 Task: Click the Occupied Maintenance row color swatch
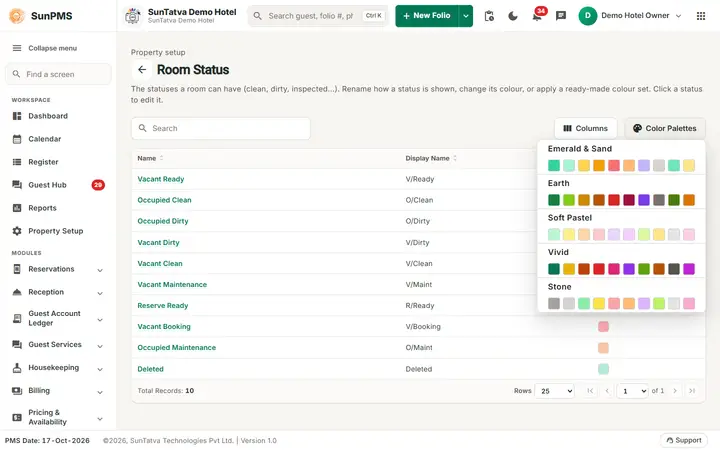click(603, 348)
